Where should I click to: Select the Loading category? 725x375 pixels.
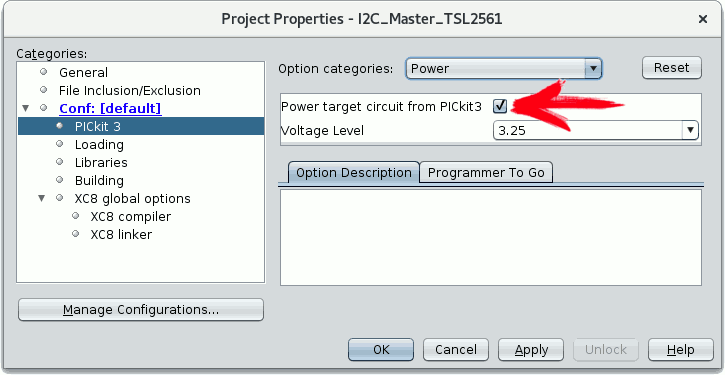pos(99,145)
